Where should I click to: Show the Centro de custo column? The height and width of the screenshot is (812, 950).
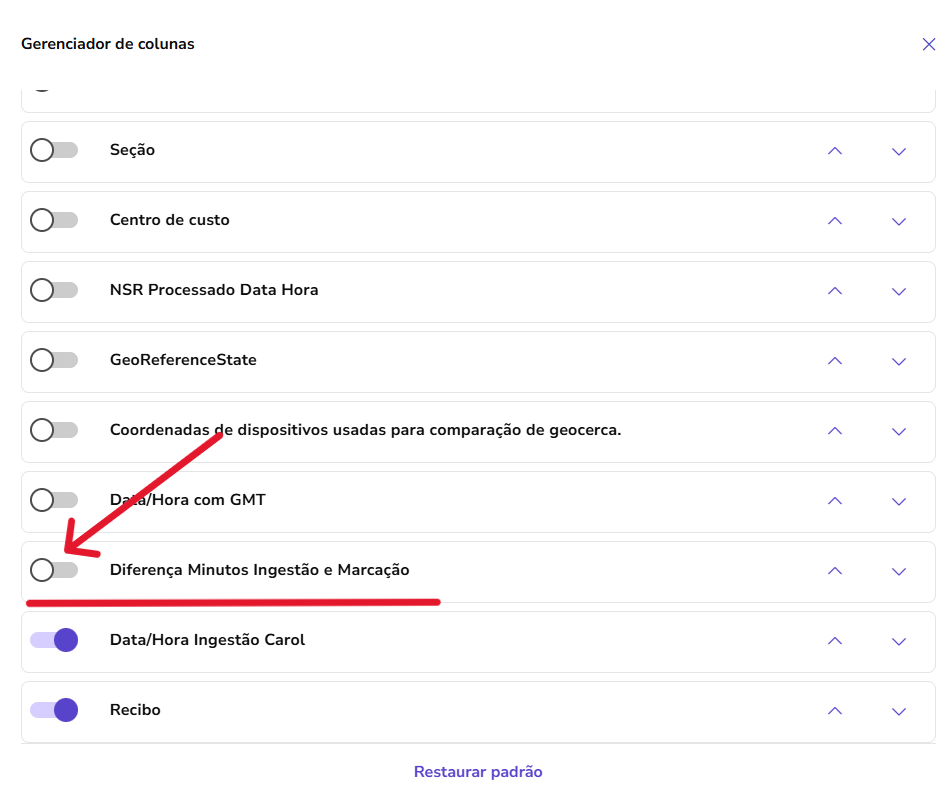click(54, 220)
